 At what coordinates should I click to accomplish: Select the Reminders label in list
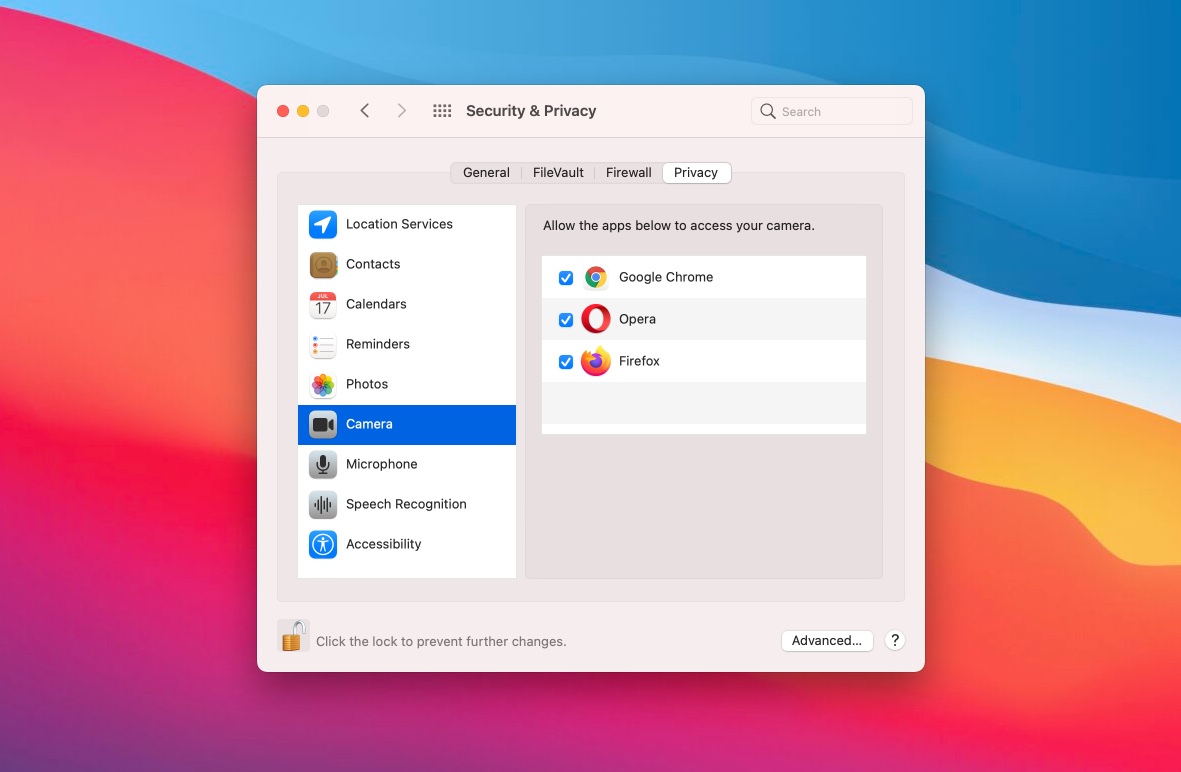pos(377,343)
